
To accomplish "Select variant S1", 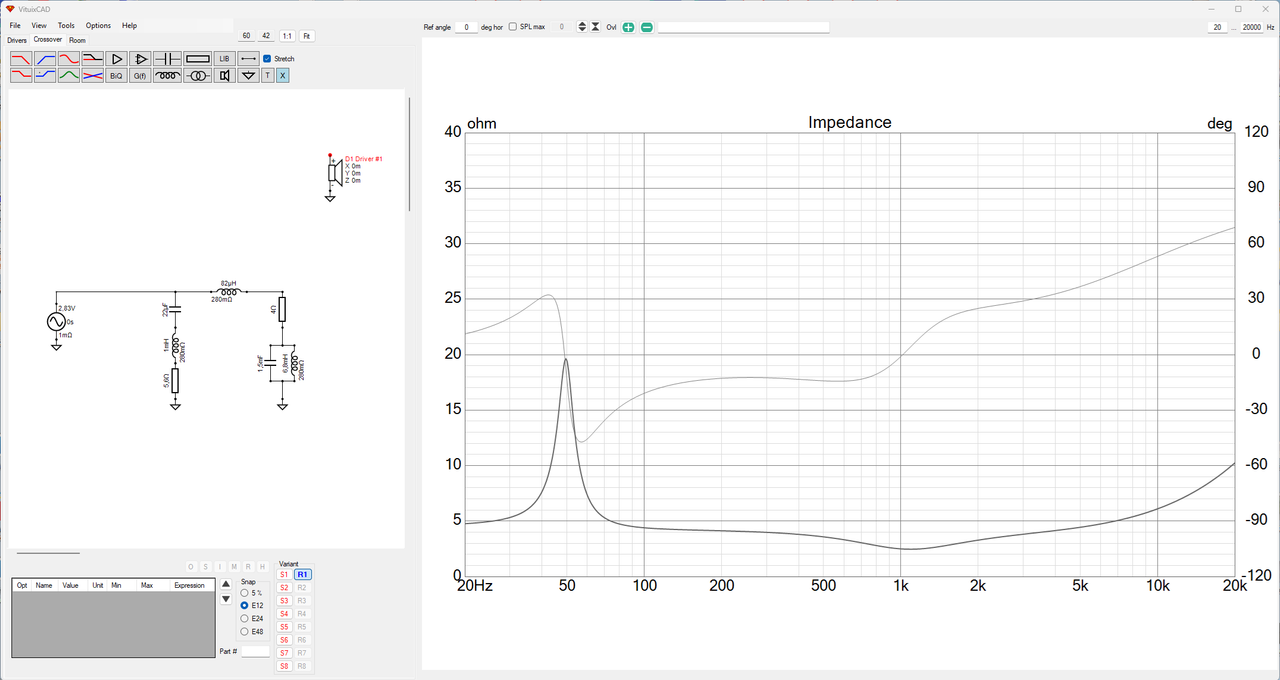I will [x=284, y=575].
